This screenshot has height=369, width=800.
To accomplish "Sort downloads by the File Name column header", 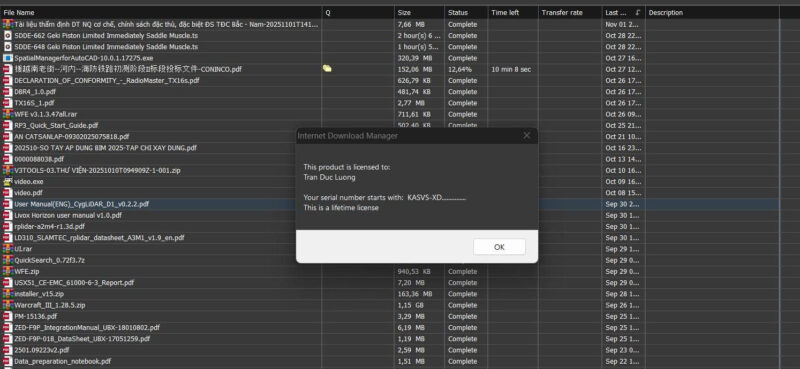I will click(161, 12).
